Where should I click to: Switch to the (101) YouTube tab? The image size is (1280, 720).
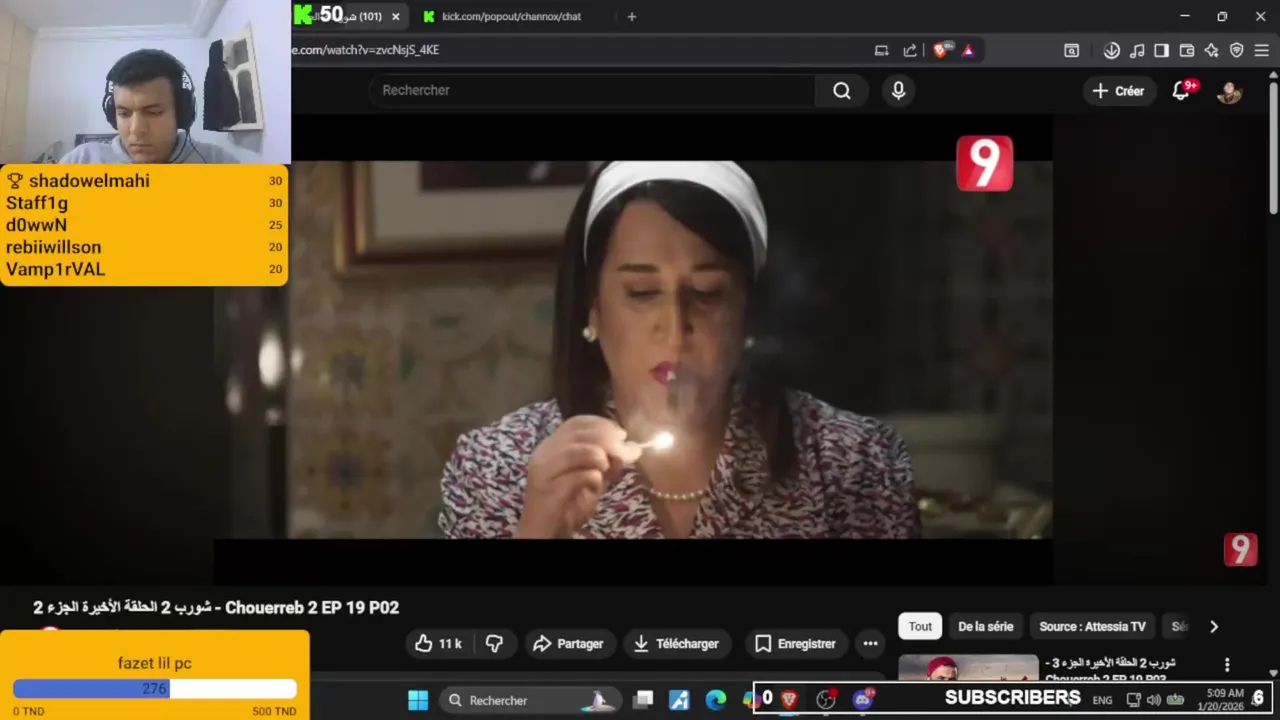click(x=348, y=16)
